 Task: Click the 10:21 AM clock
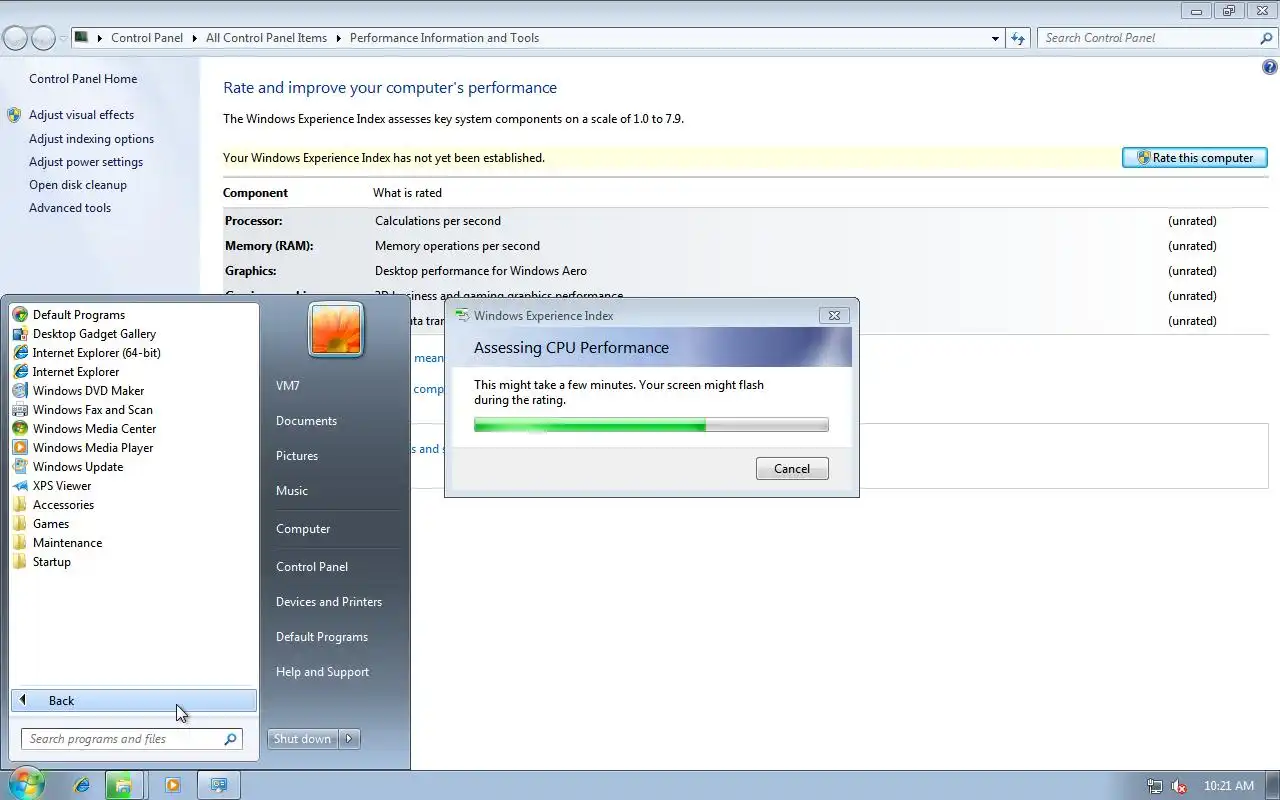1229,786
